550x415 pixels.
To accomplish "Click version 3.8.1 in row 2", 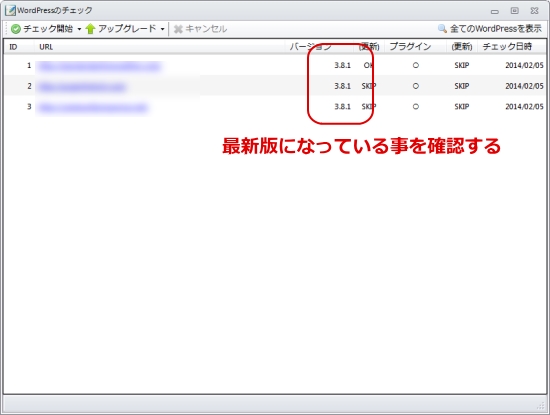I will coord(342,86).
